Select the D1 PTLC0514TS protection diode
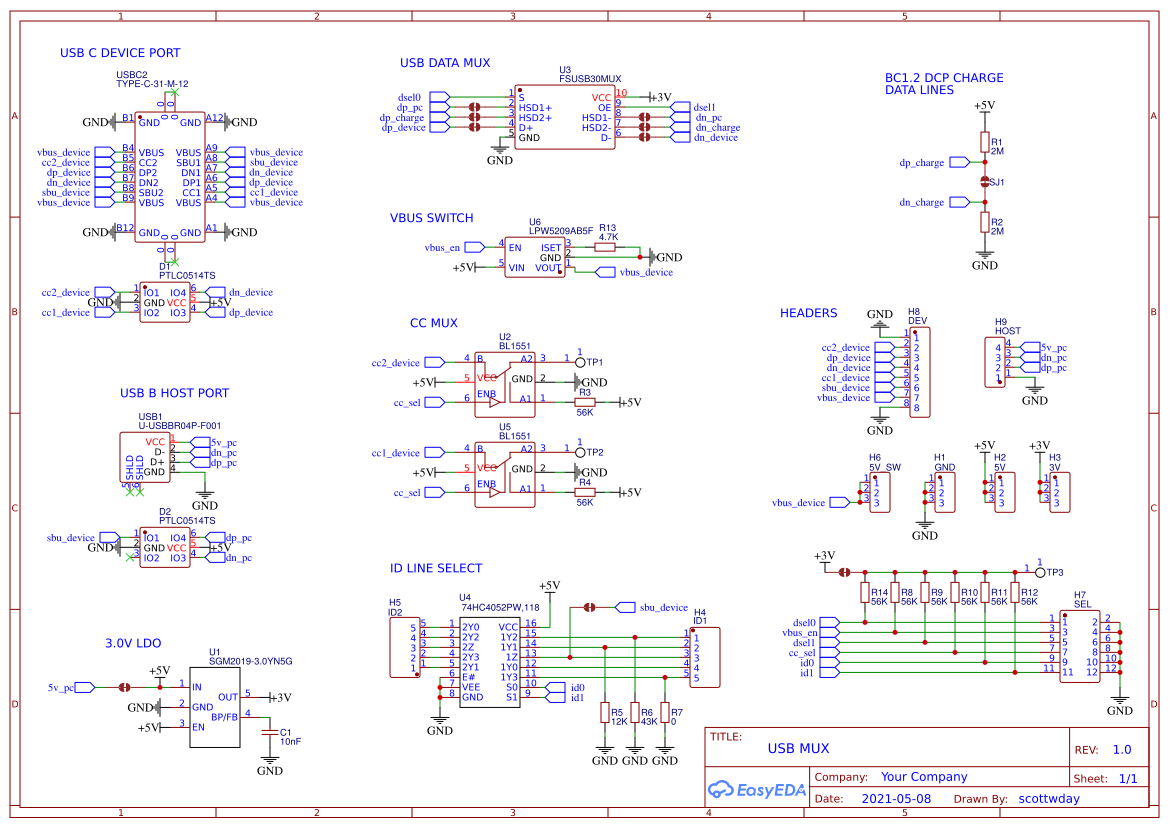 [x=165, y=303]
